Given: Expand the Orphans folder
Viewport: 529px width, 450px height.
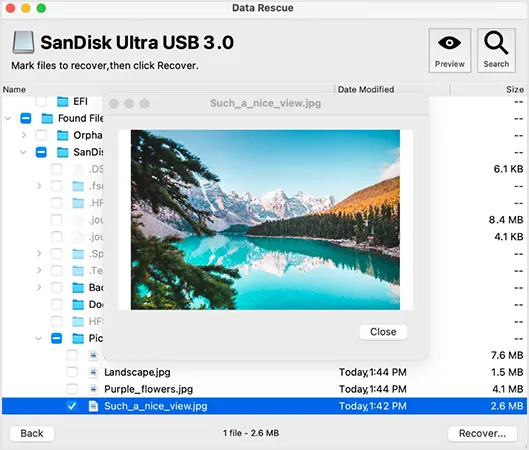Looking at the screenshot, I should tap(23, 135).
